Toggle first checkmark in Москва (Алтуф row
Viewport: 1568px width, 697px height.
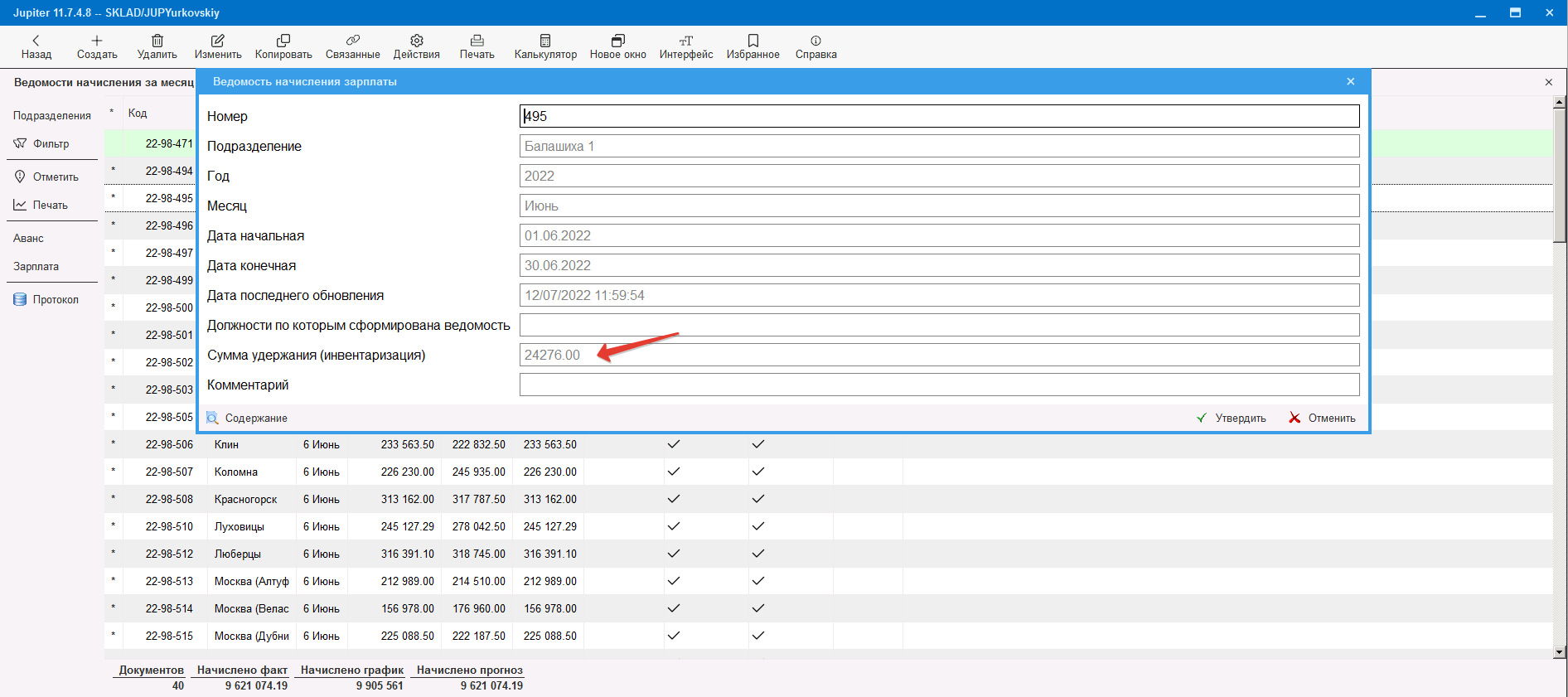(x=674, y=581)
